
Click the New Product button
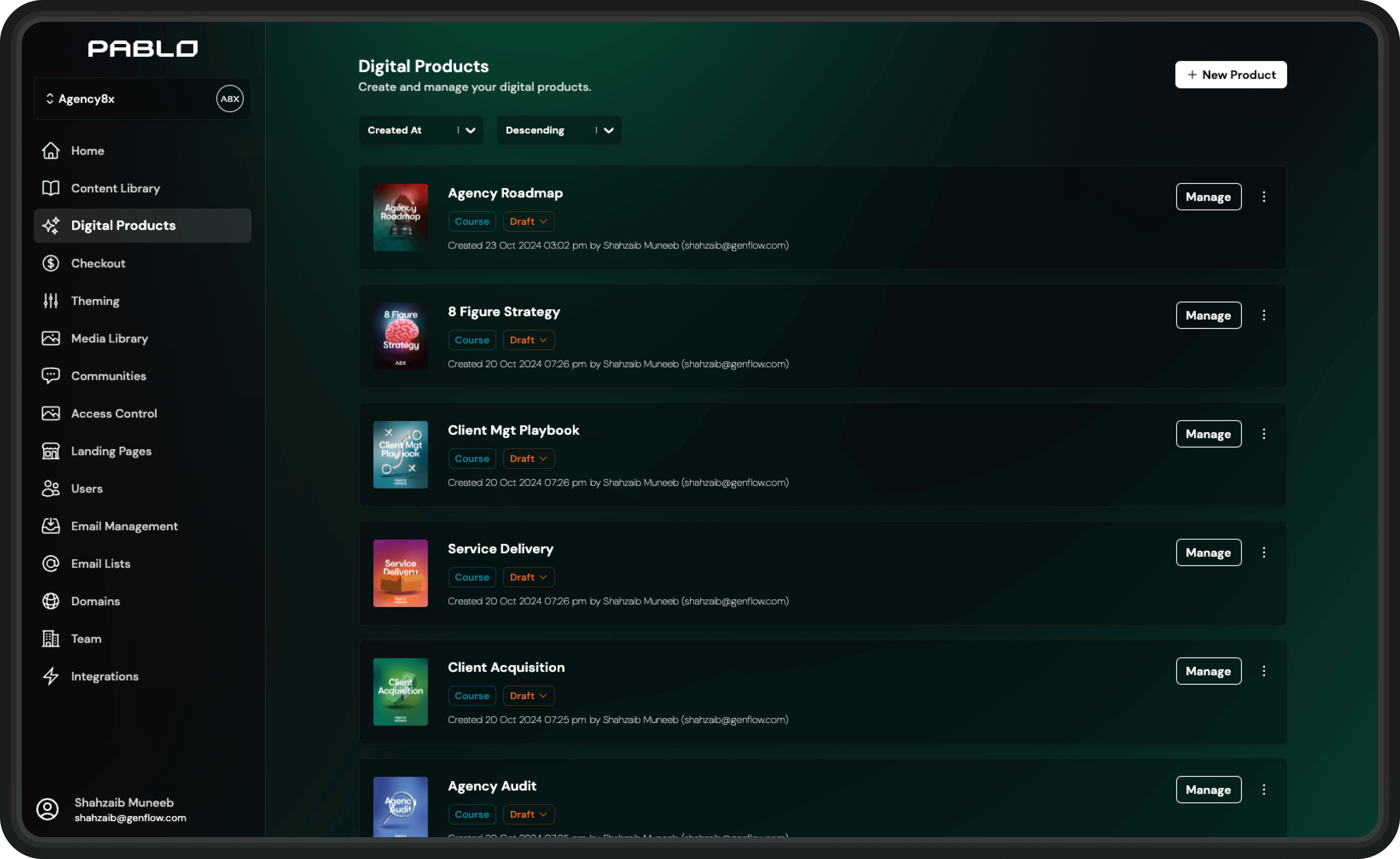click(x=1230, y=74)
